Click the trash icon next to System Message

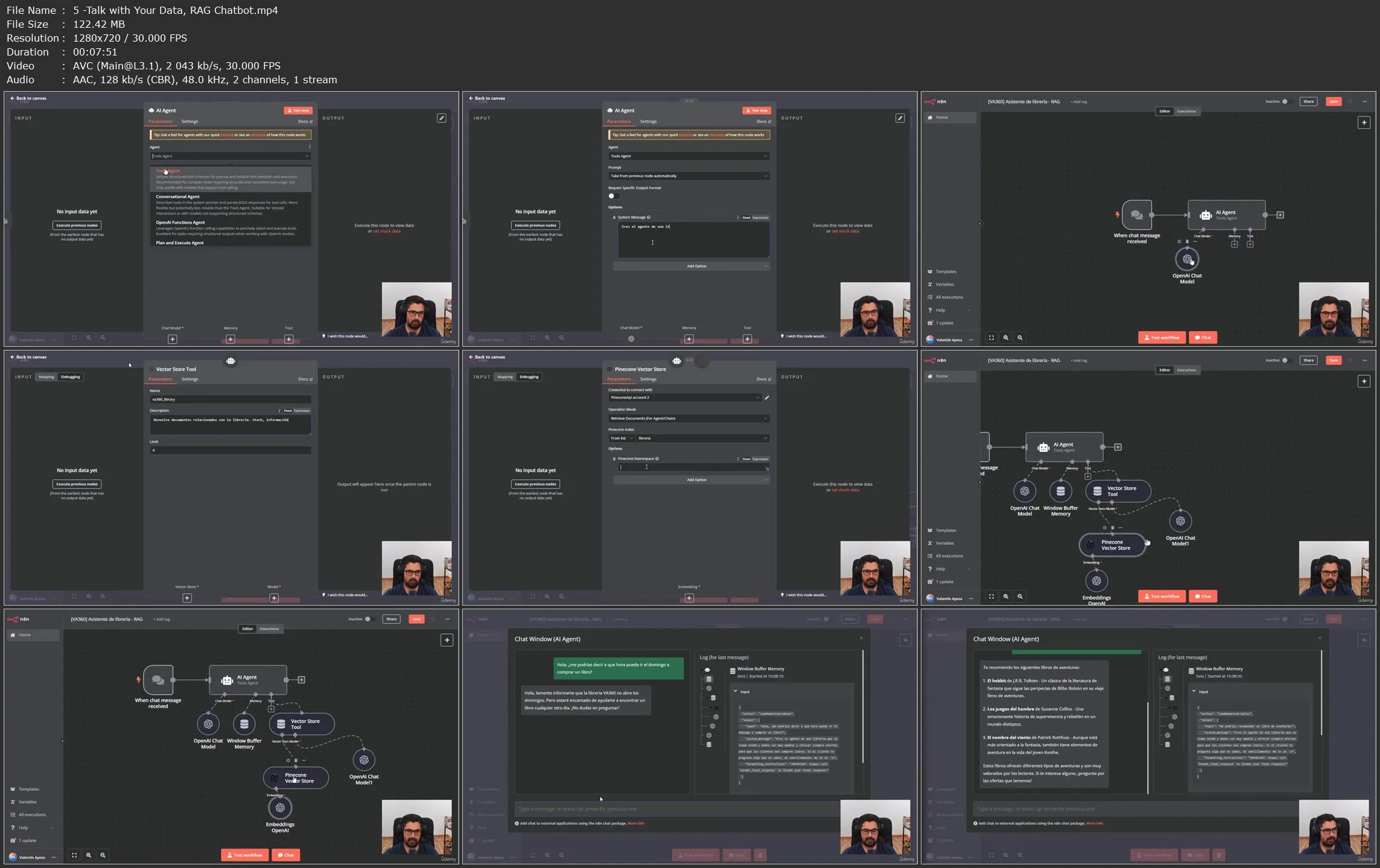(x=614, y=217)
